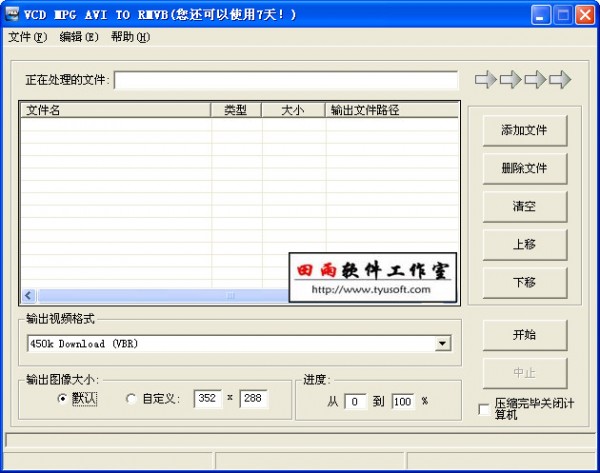
Task: Click the 上移 button
Action: tap(525, 245)
